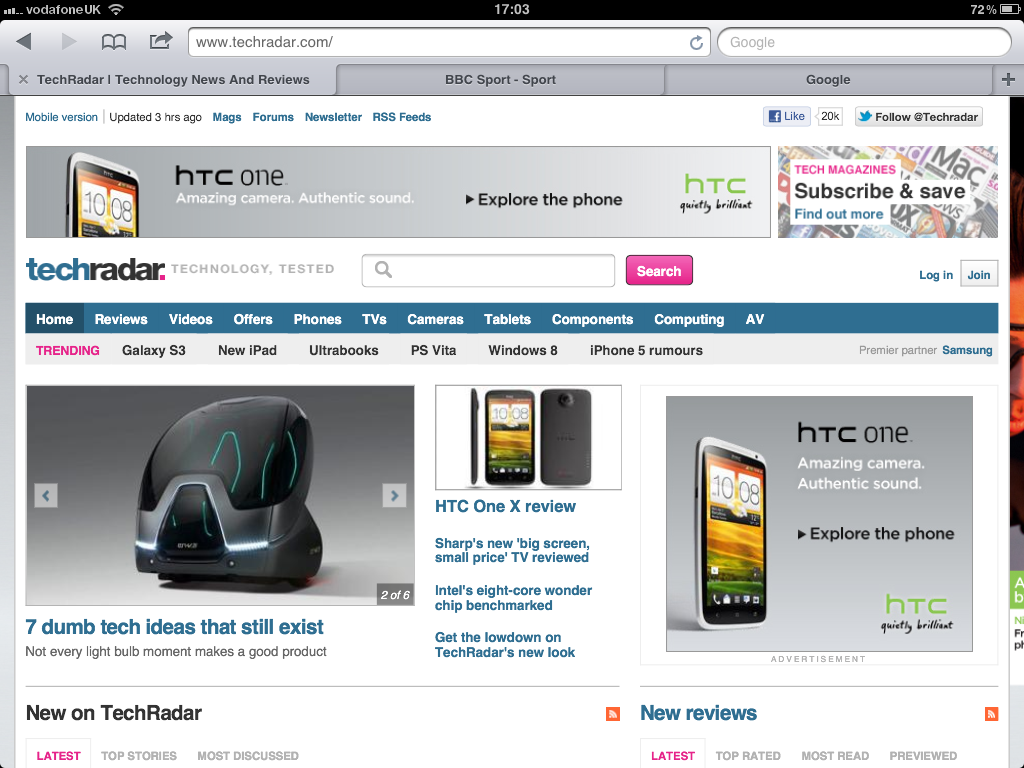Click the RSS icon beside New on TechRadar
Screen dimensions: 1024x768
tap(613, 714)
